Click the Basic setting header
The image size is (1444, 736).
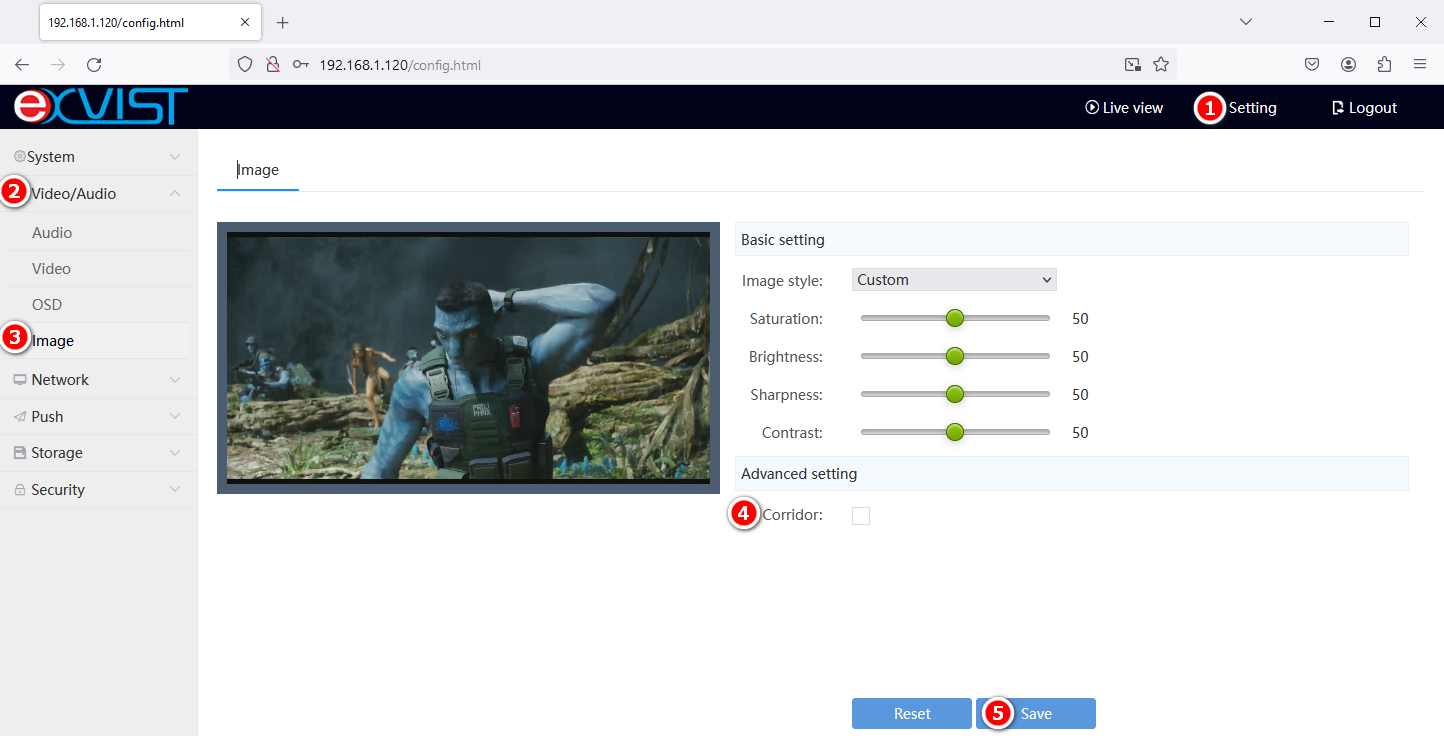coord(1072,240)
